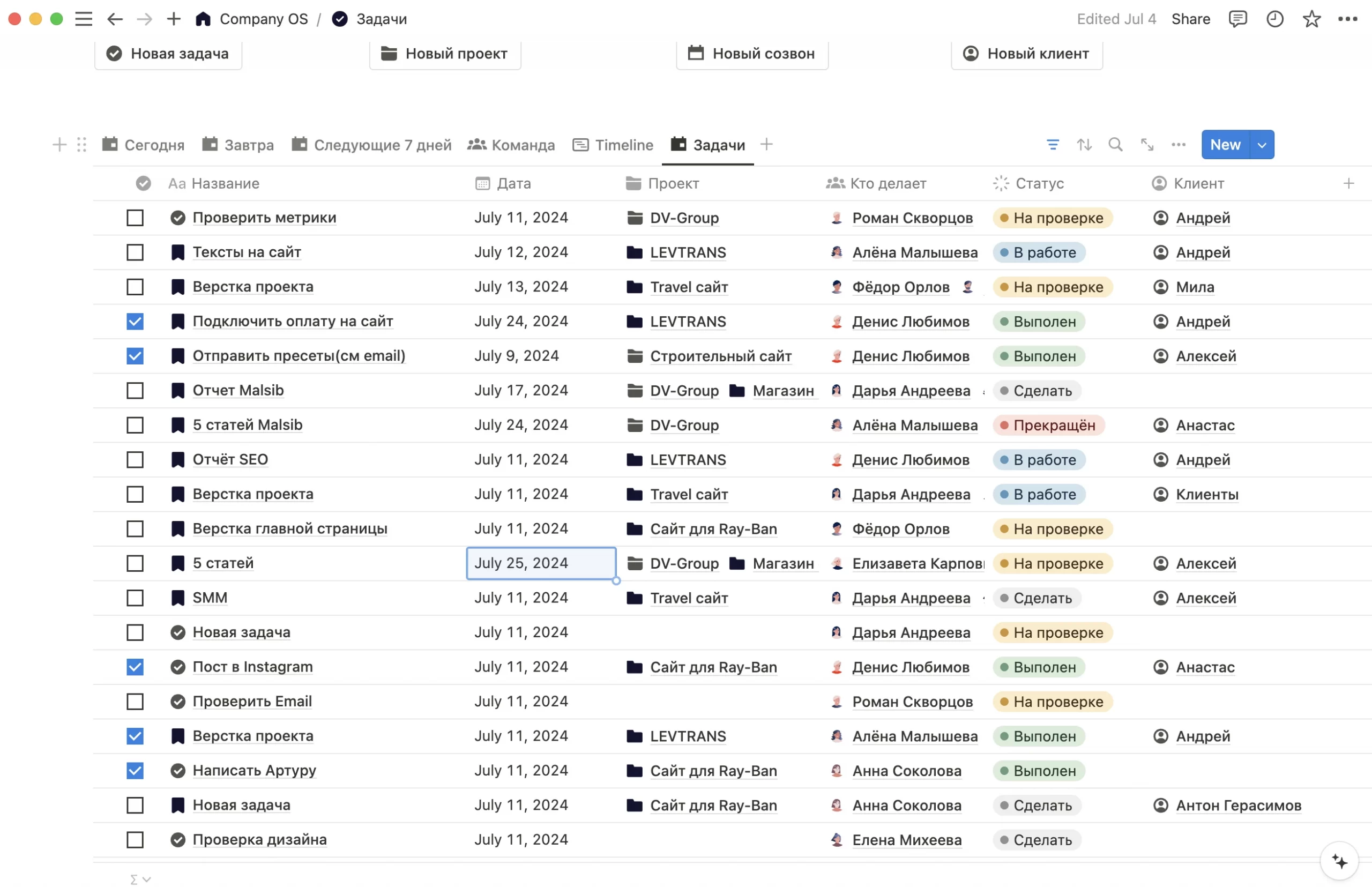This screenshot has height=887, width=1372.
Task: Switch to Следующие 7 дней tab
Action: point(371,145)
